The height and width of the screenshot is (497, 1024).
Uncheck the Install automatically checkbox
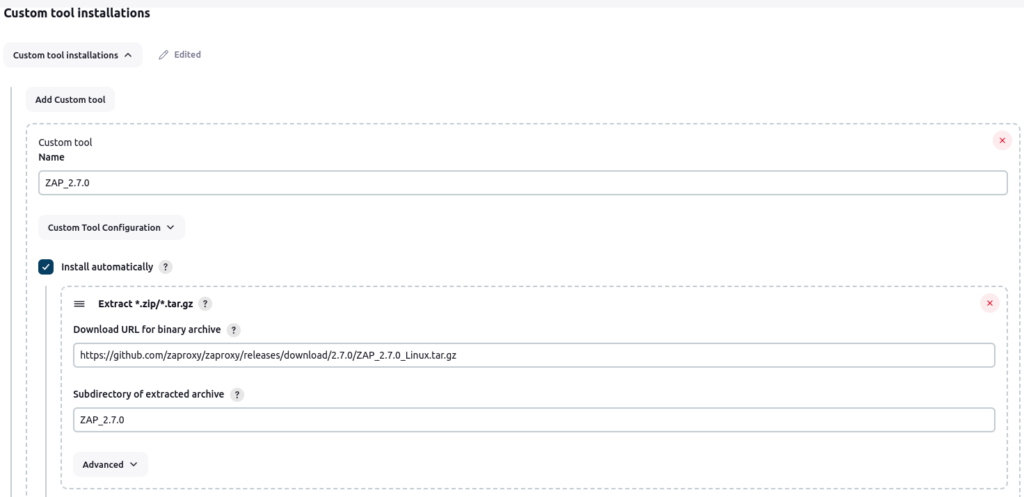(x=46, y=267)
